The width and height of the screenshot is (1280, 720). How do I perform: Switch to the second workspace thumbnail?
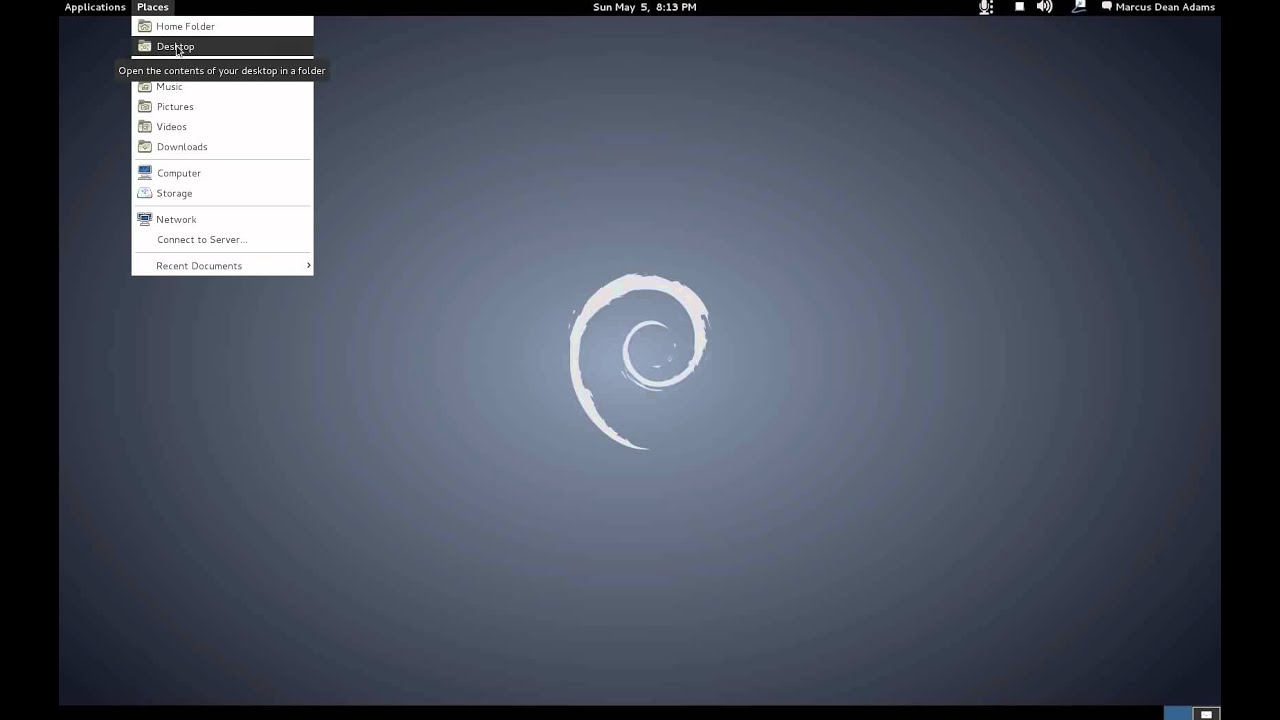[x=1207, y=713]
